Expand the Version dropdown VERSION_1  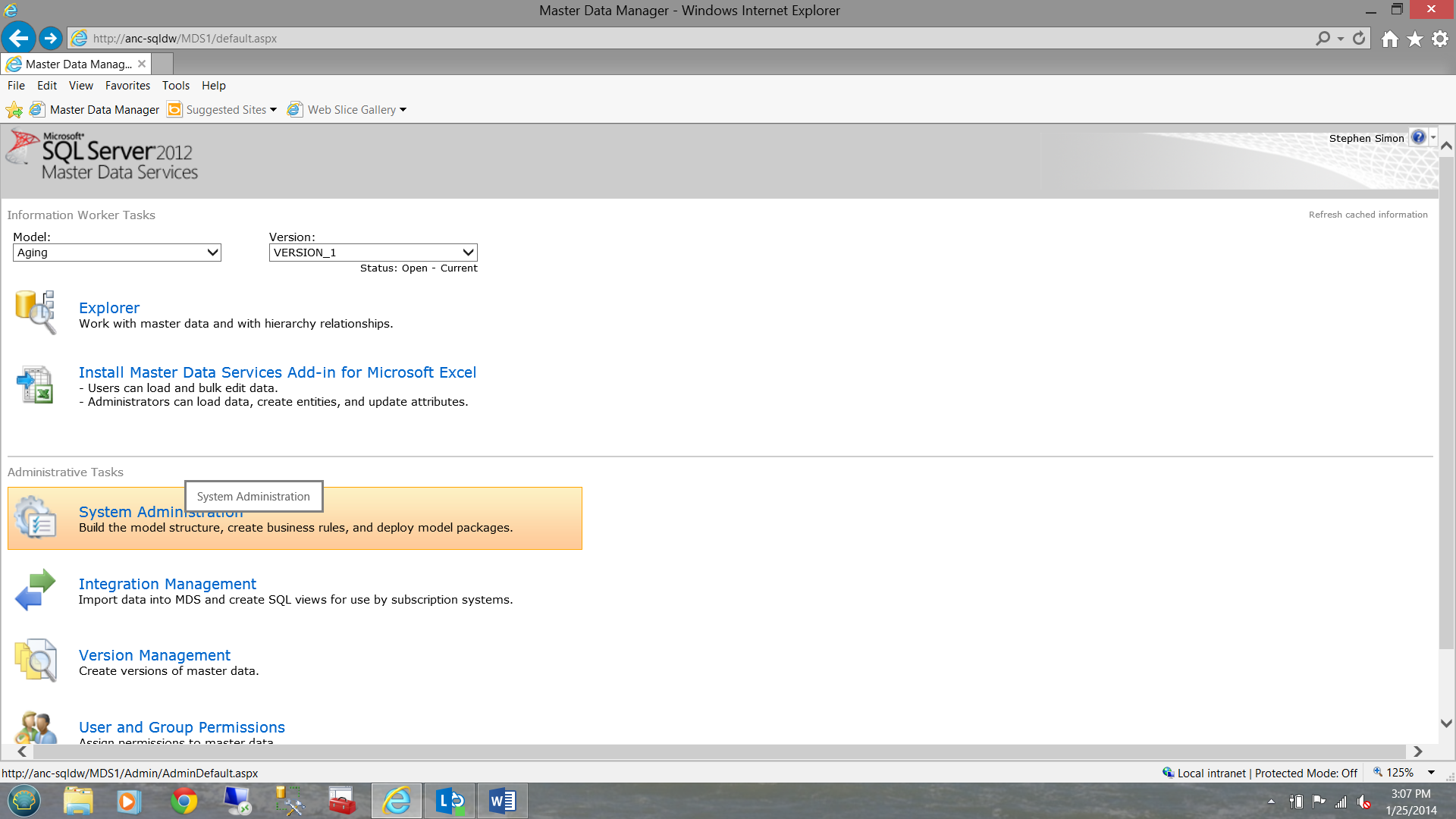(x=373, y=253)
